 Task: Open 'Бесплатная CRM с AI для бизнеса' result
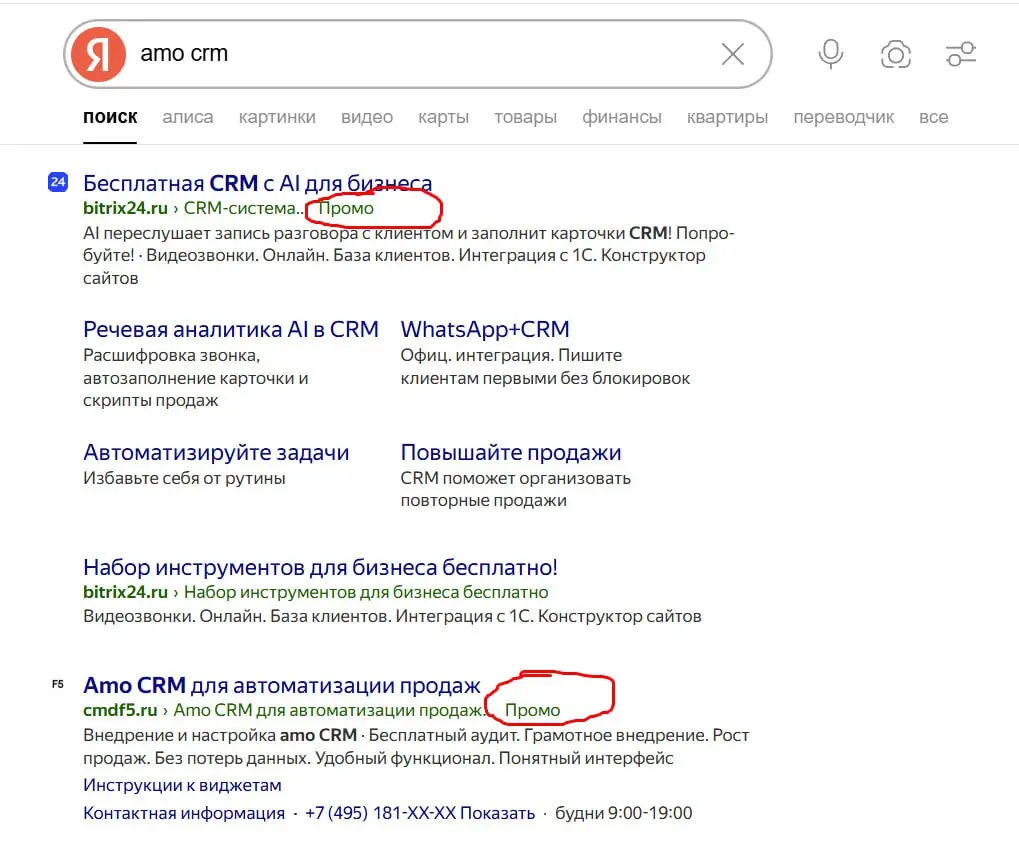(x=257, y=183)
